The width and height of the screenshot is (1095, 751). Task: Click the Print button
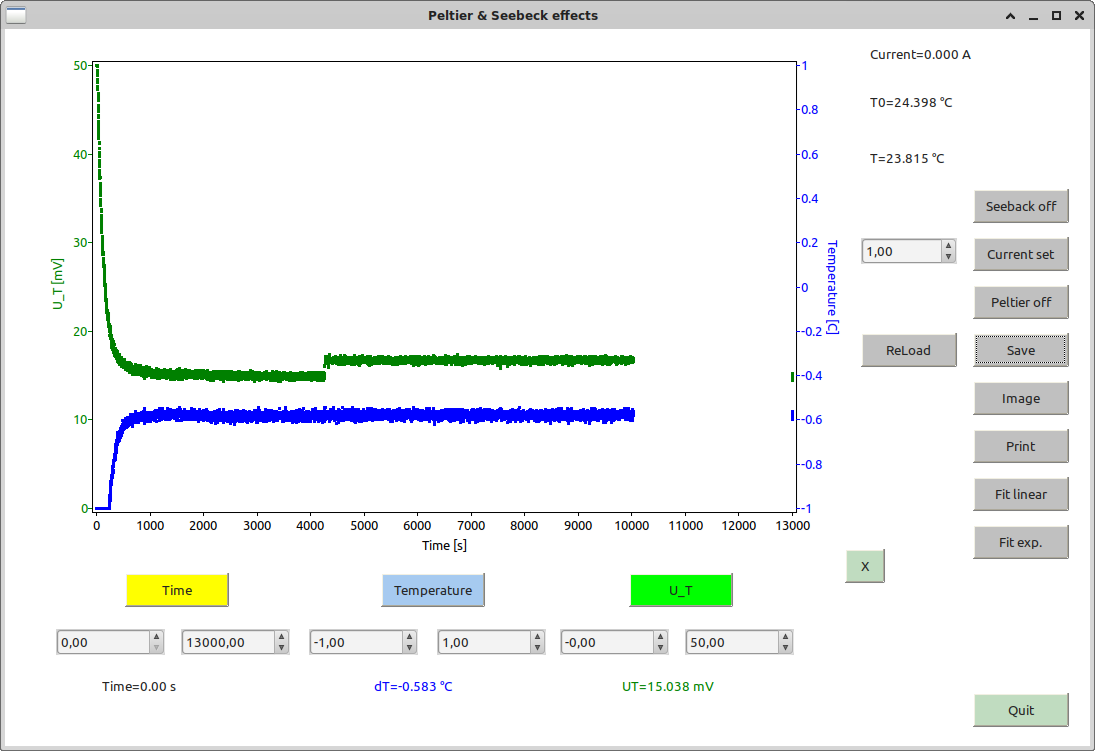1020,446
